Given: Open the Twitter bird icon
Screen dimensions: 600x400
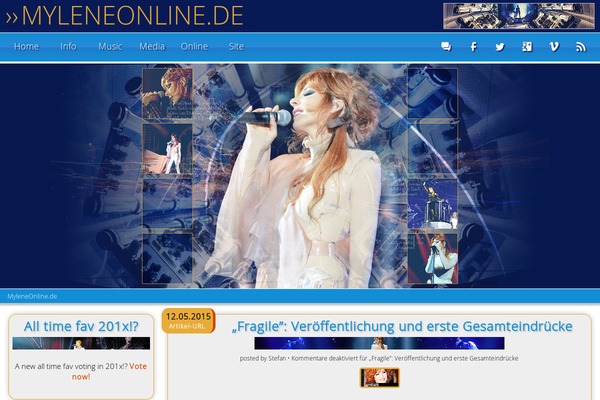Looking at the screenshot, I should [x=500, y=47].
